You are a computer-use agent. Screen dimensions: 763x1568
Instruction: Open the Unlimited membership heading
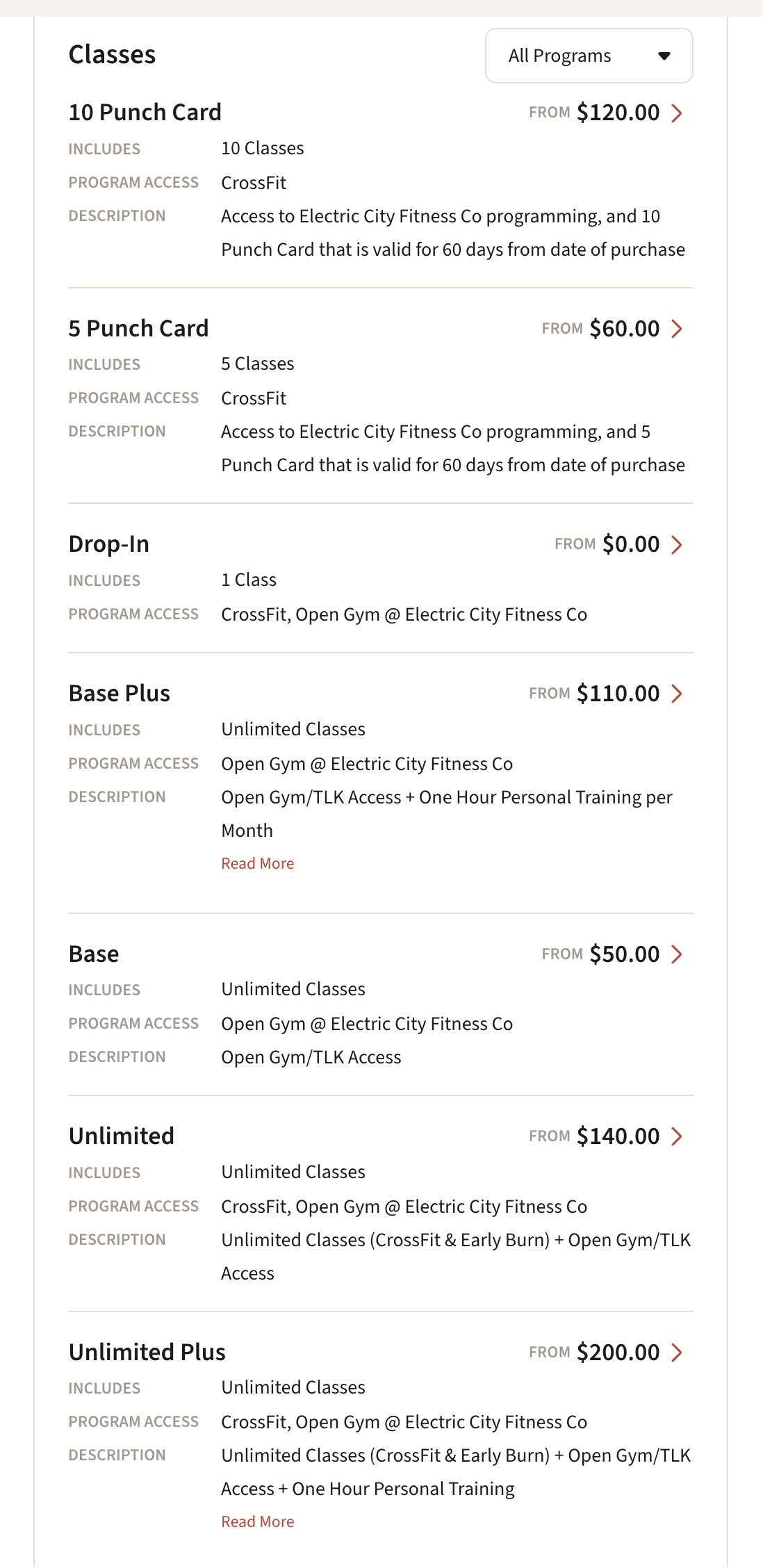coord(122,1136)
